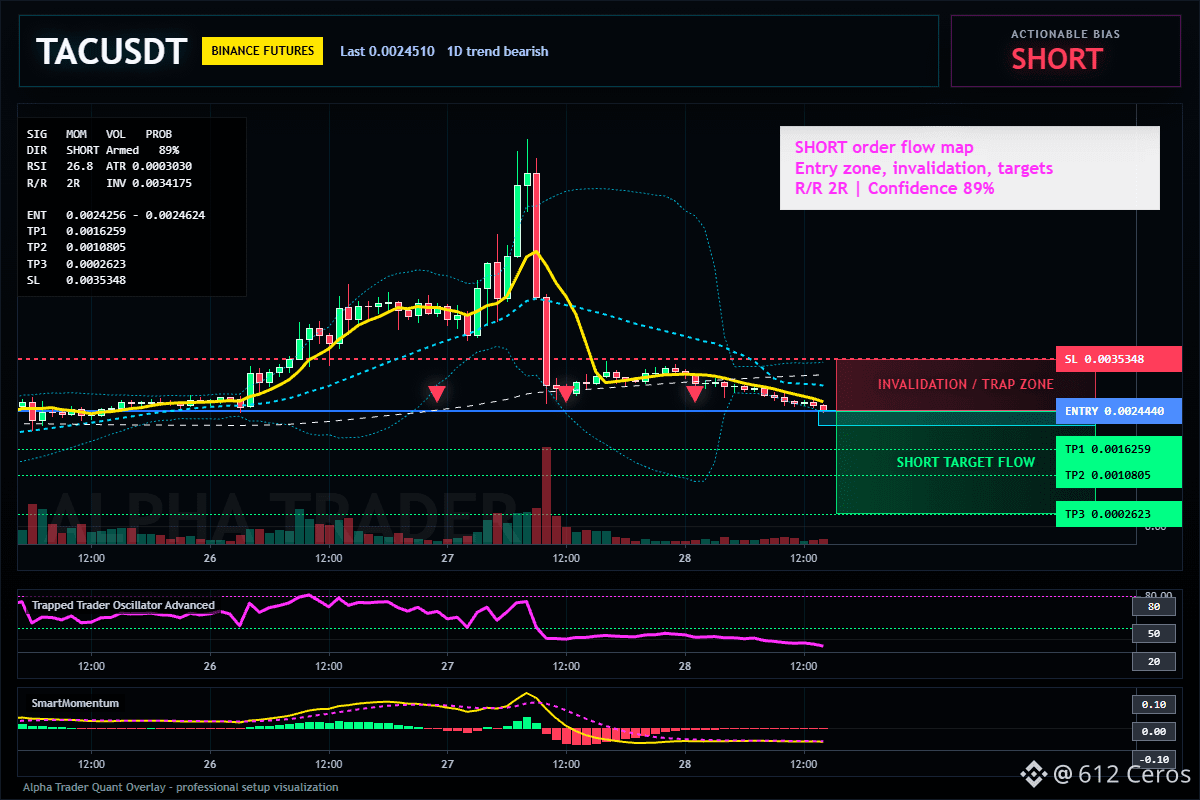The height and width of the screenshot is (800, 1200).
Task: Click the SHORT TARGET FLOW label
Action: click(x=965, y=462)
